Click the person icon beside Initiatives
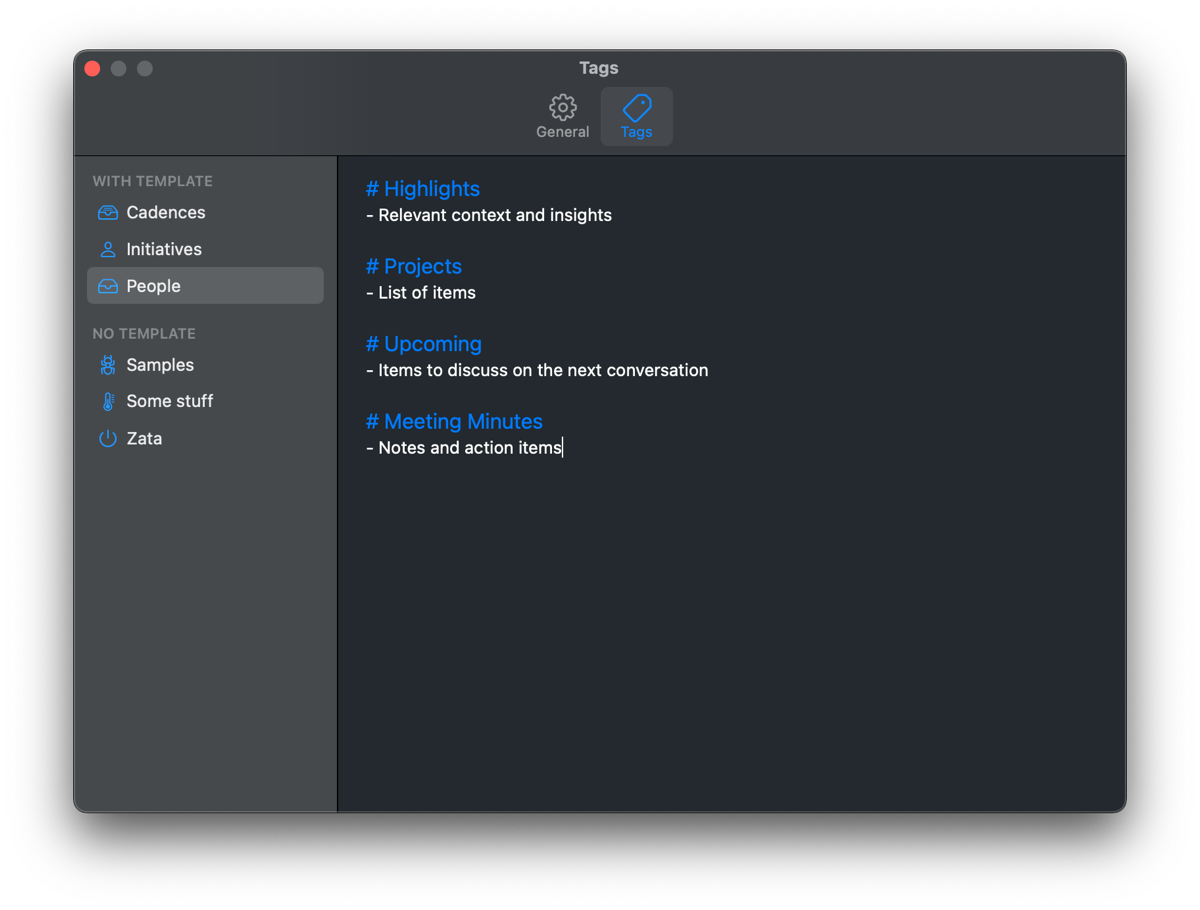This screenshot has width=1200, height=910. [108, 250]
